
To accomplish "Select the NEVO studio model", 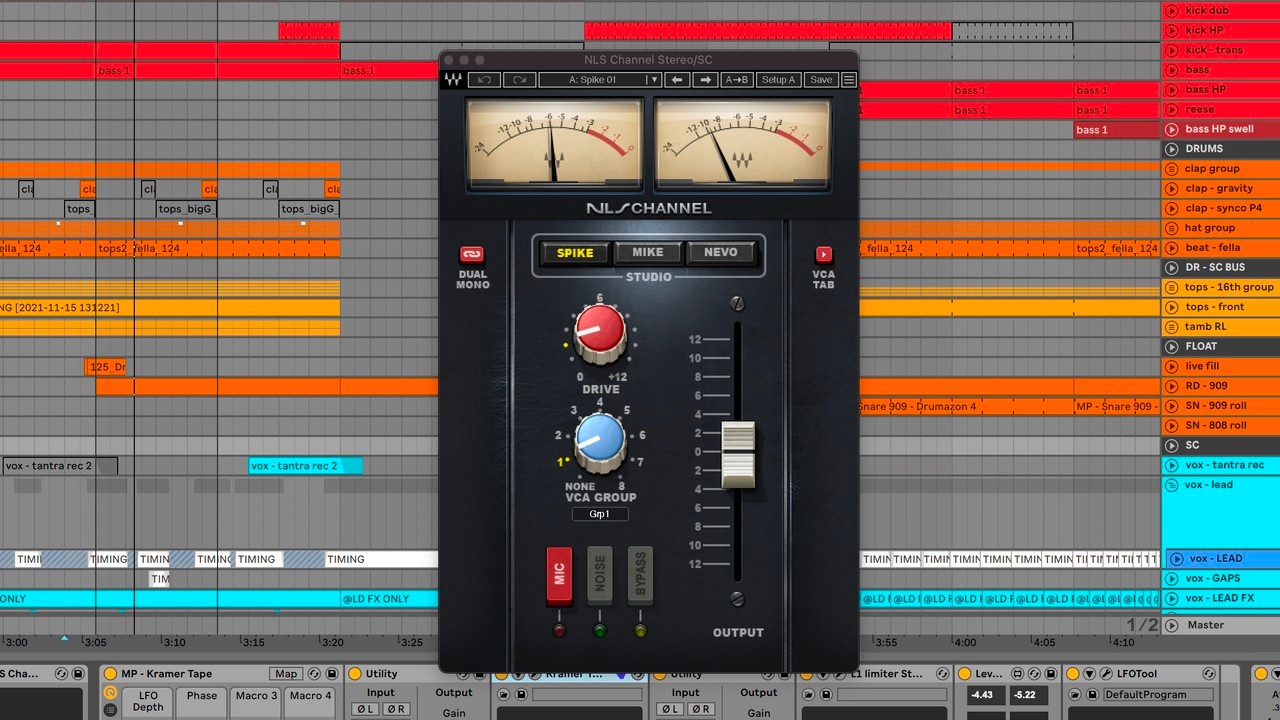I will click(x=721, y=253).
